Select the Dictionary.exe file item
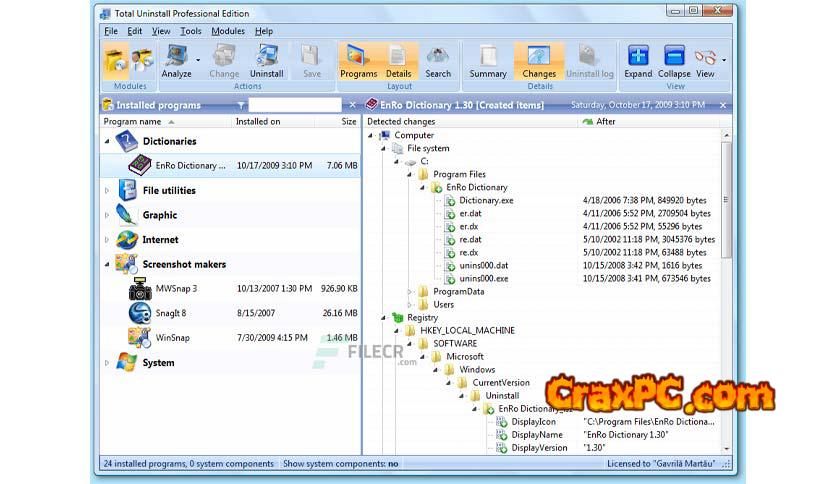 (486, 200)
